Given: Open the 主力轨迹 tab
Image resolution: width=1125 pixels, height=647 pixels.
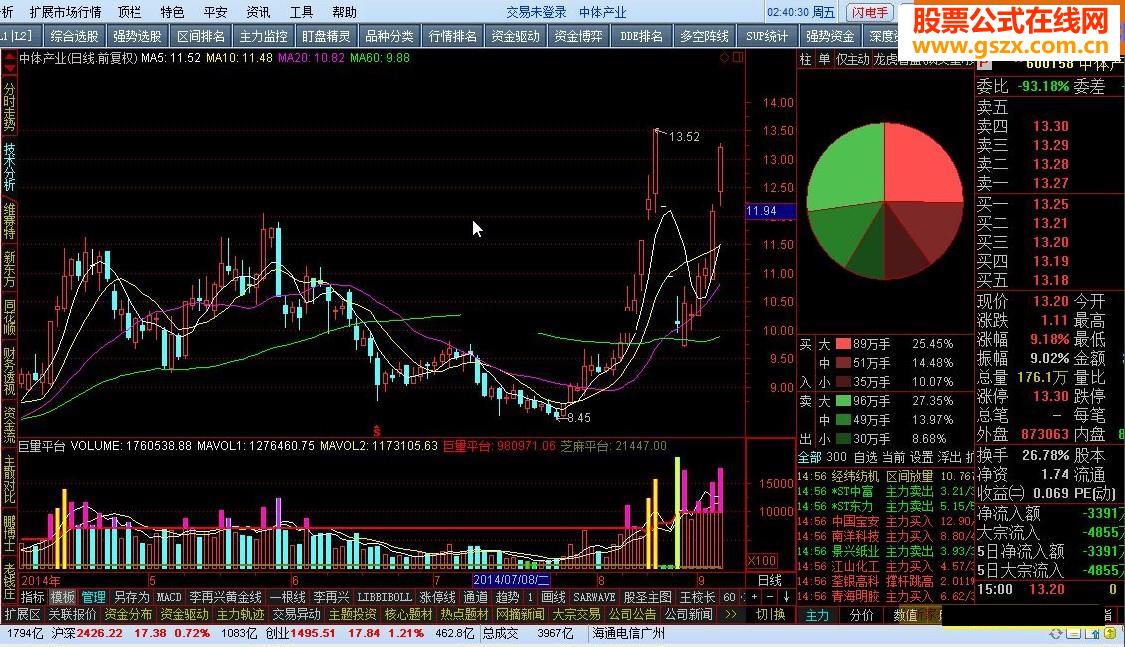Looking at the screenshot, I should pos(240,615).
